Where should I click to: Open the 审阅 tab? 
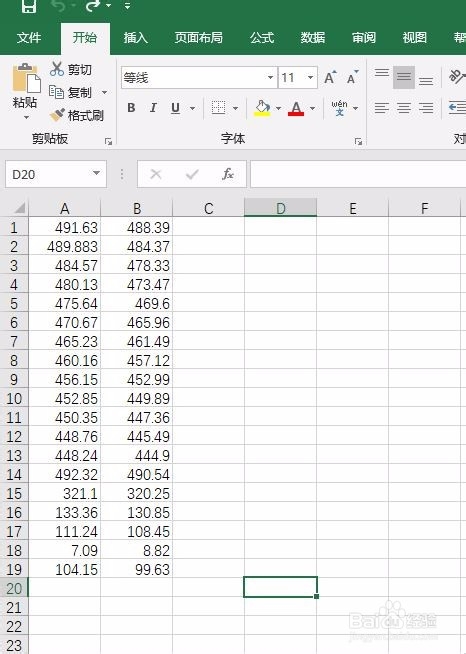[x=364, y=38]
